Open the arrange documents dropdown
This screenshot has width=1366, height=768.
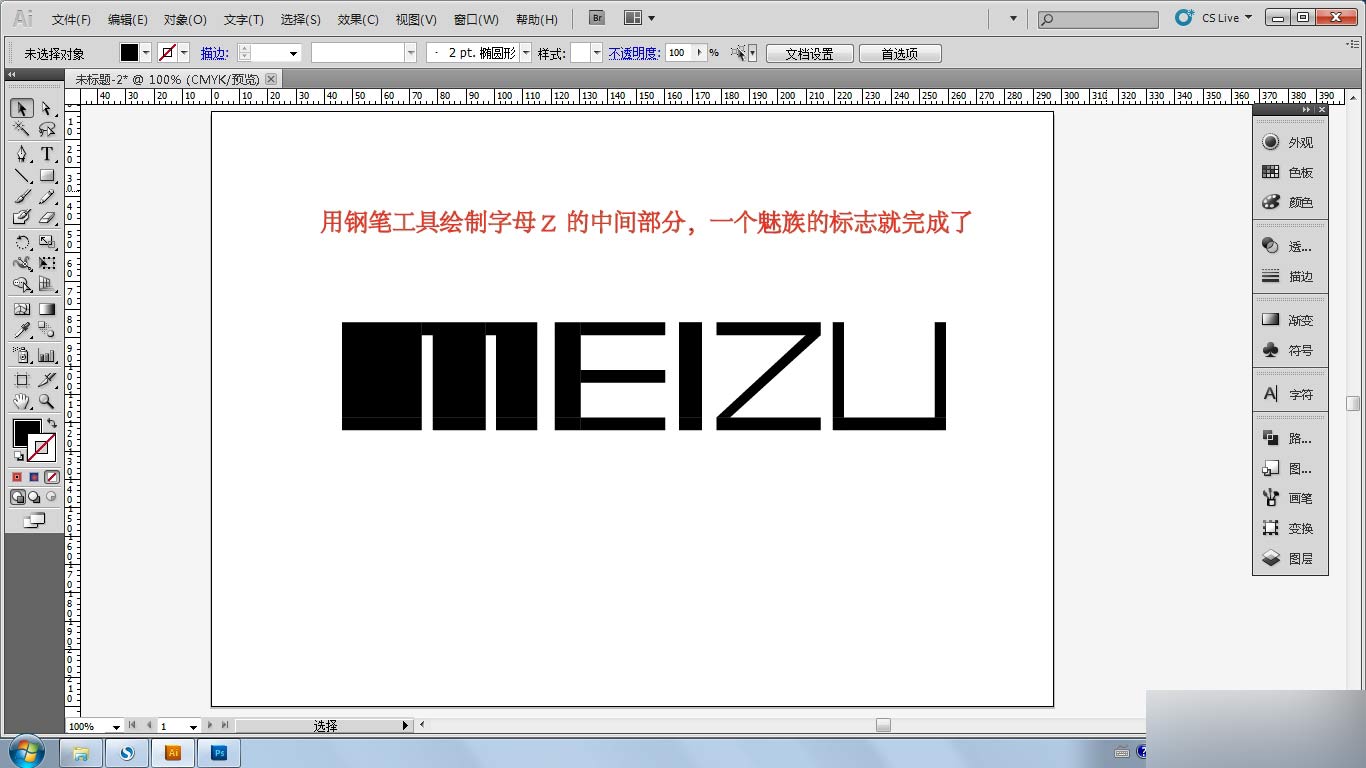639,18
